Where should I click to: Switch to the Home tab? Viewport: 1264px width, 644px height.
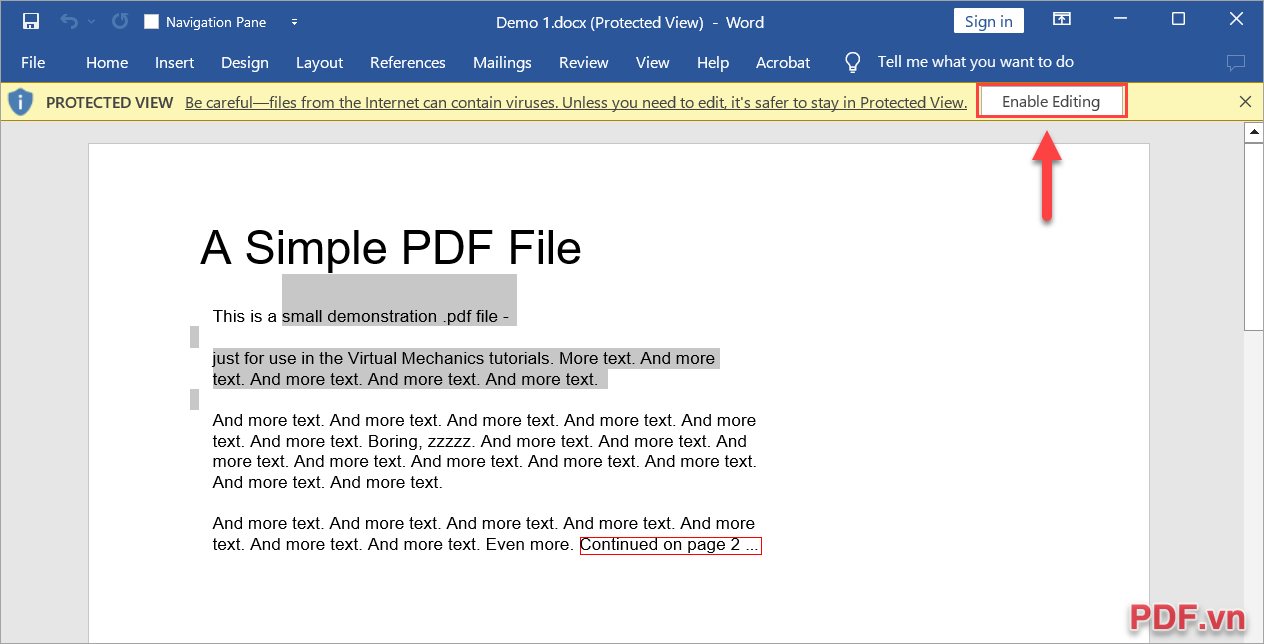[x=107, y=62]
